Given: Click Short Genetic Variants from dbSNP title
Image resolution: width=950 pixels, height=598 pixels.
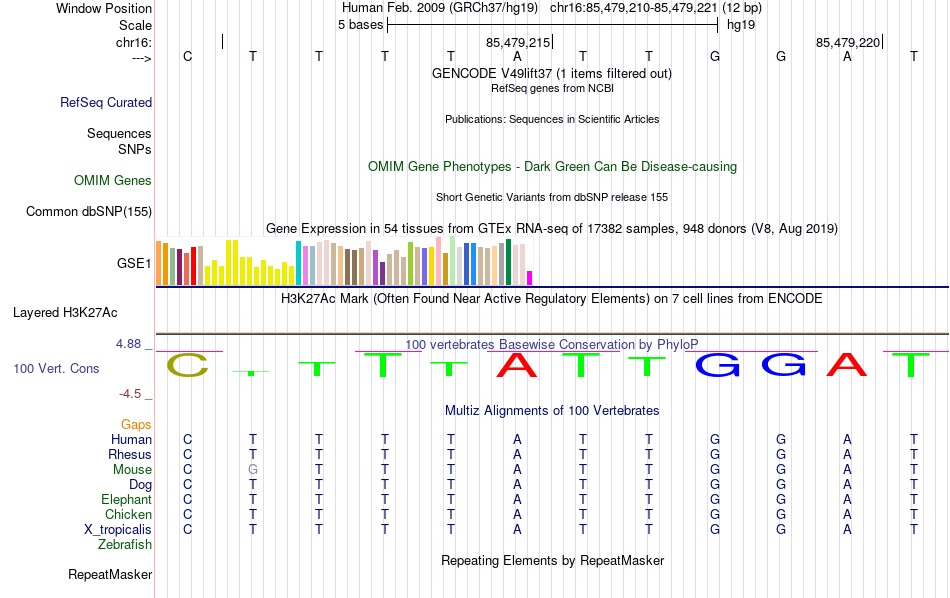Looking at the screenshot, I should pyautogui.click(x=552, y=198).
